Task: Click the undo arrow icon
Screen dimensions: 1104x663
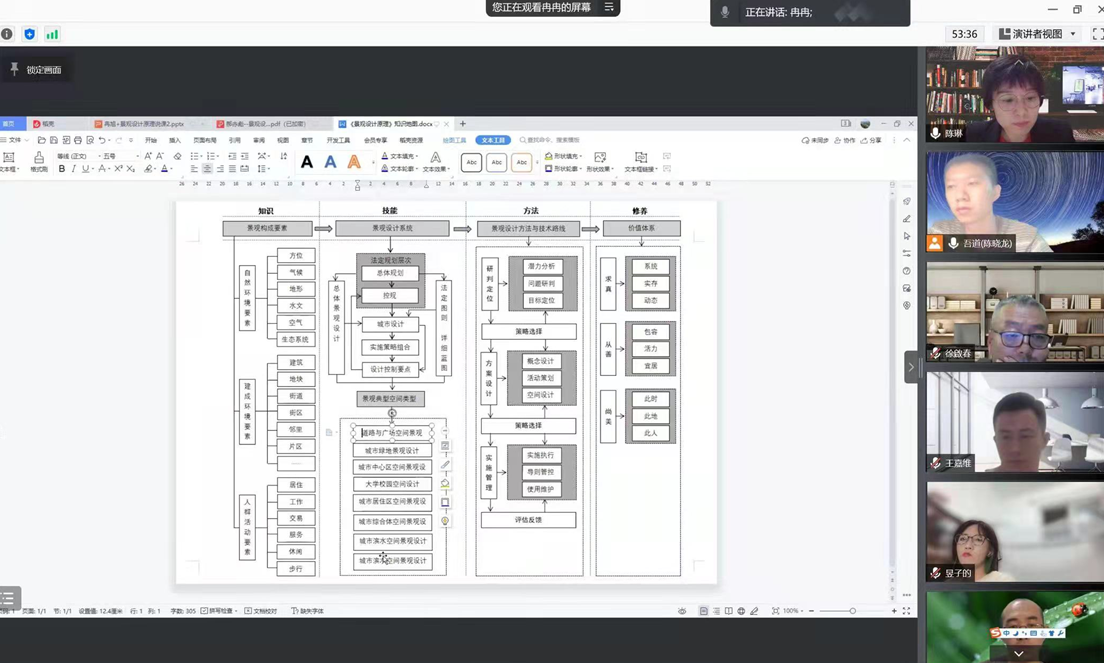Action: (103, 140)
